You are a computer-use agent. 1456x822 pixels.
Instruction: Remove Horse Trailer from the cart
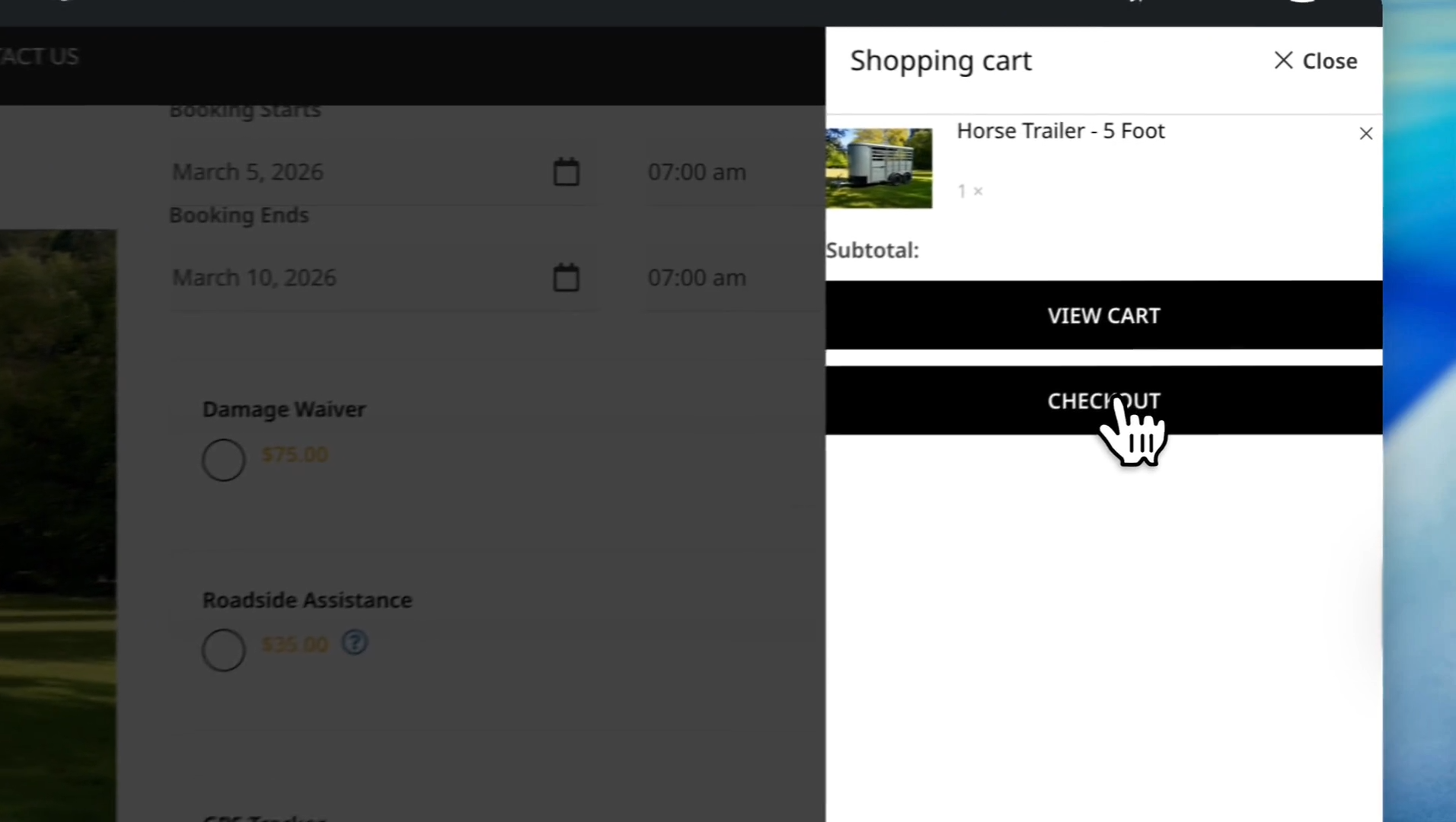coord(1365,134)
